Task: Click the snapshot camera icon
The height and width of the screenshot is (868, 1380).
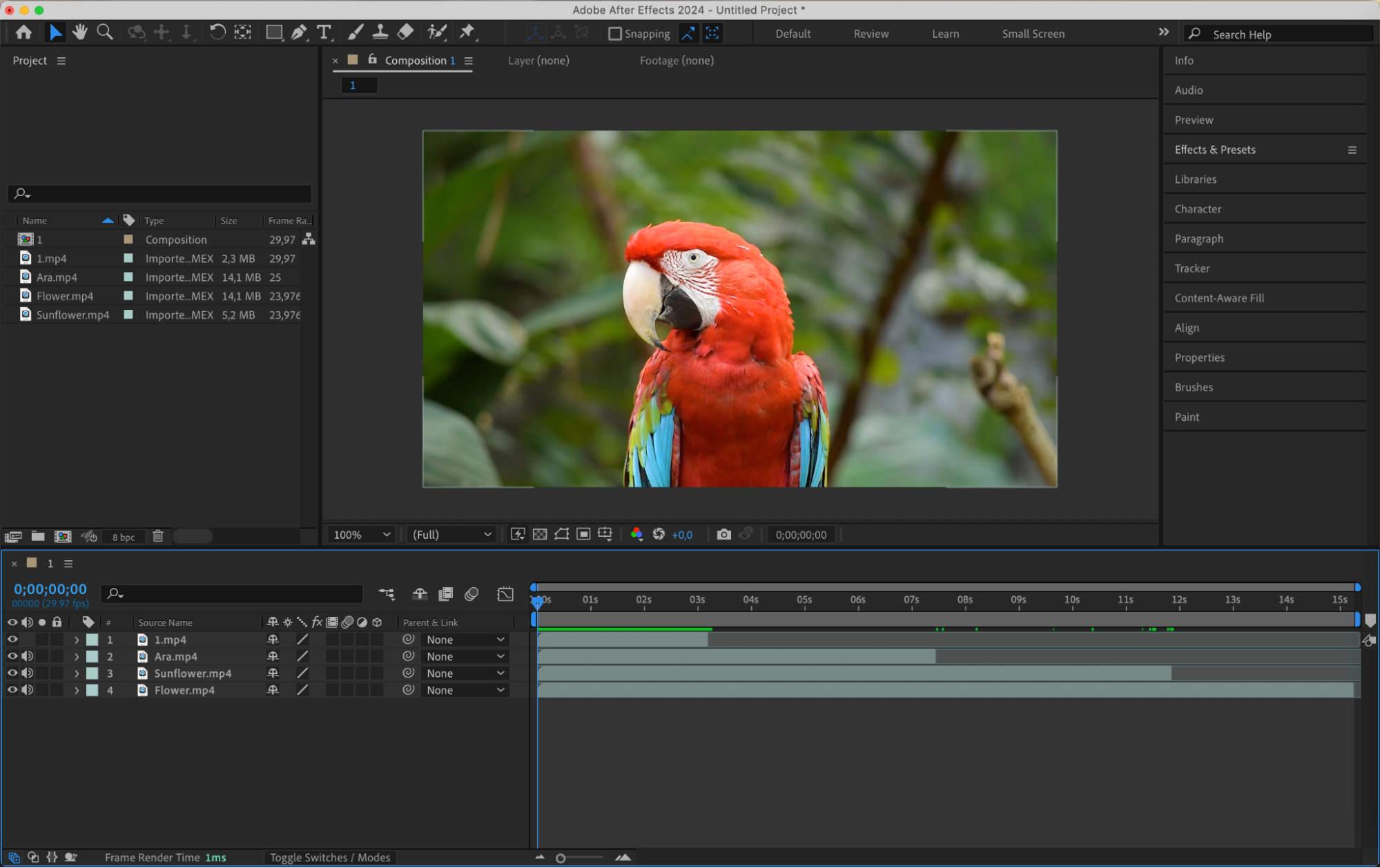Action: pyautogui.click(x=723, y=535)
